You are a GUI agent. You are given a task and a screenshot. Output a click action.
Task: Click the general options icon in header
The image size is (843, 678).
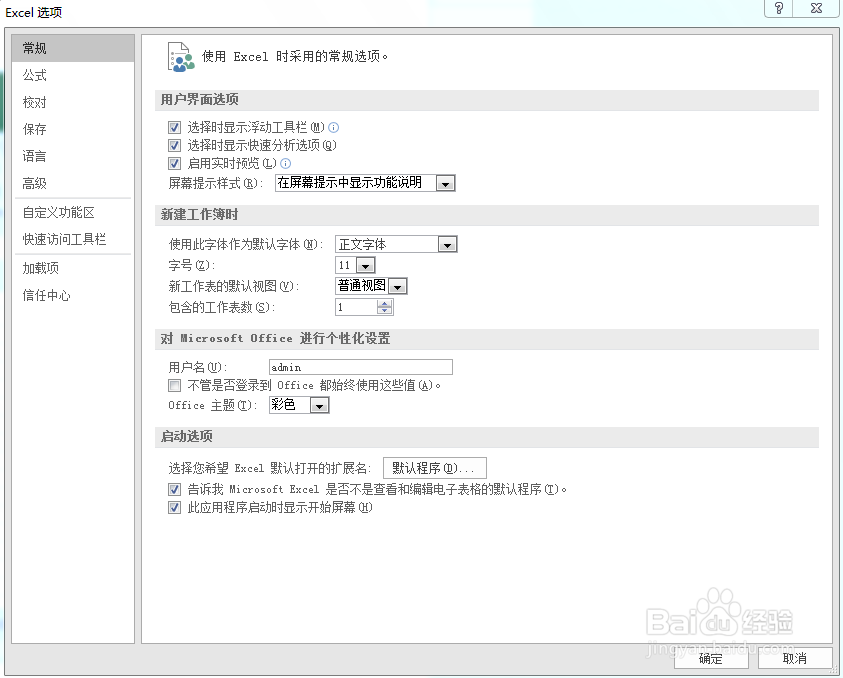181,57
